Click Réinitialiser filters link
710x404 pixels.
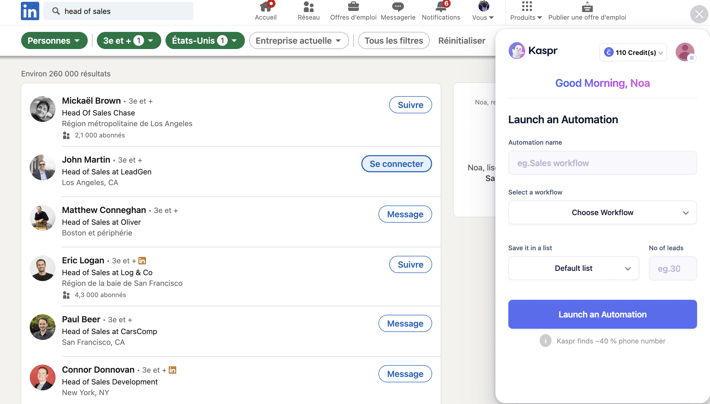pos(461,41)
